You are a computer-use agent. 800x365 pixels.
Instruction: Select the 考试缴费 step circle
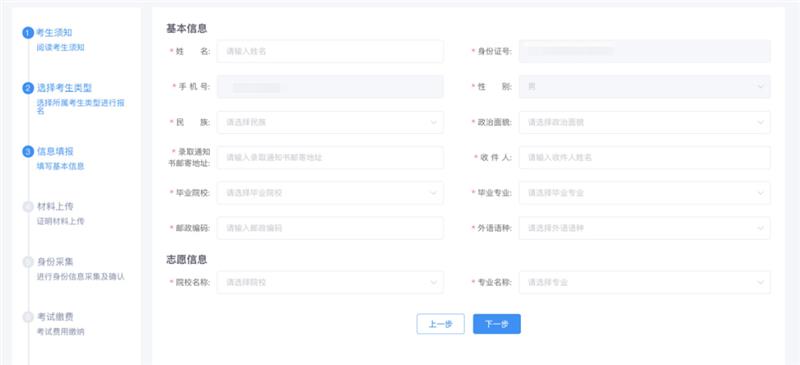[x=28, y=317]
